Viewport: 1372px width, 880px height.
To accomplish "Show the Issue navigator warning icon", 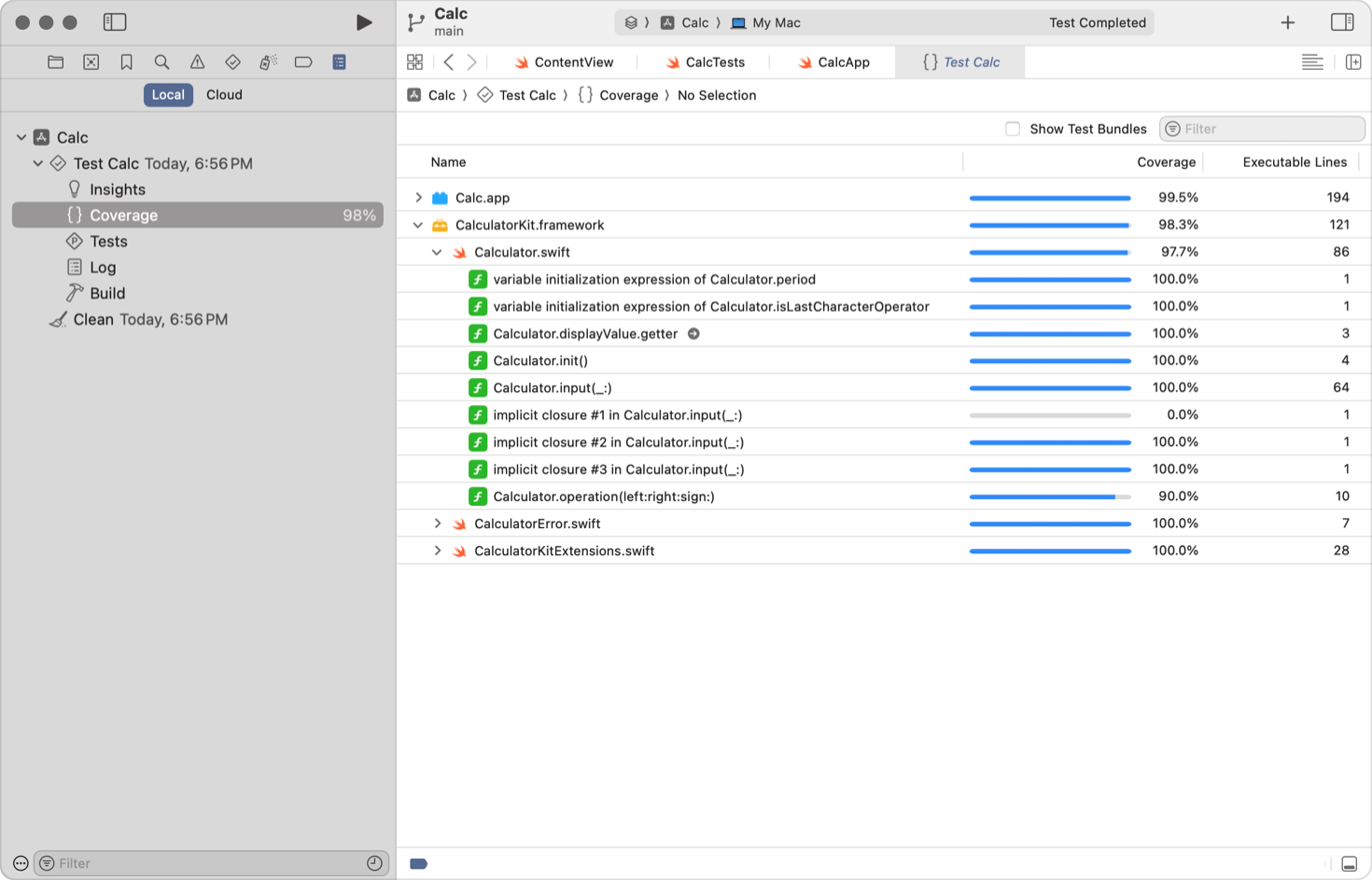I will pos(197,62).
